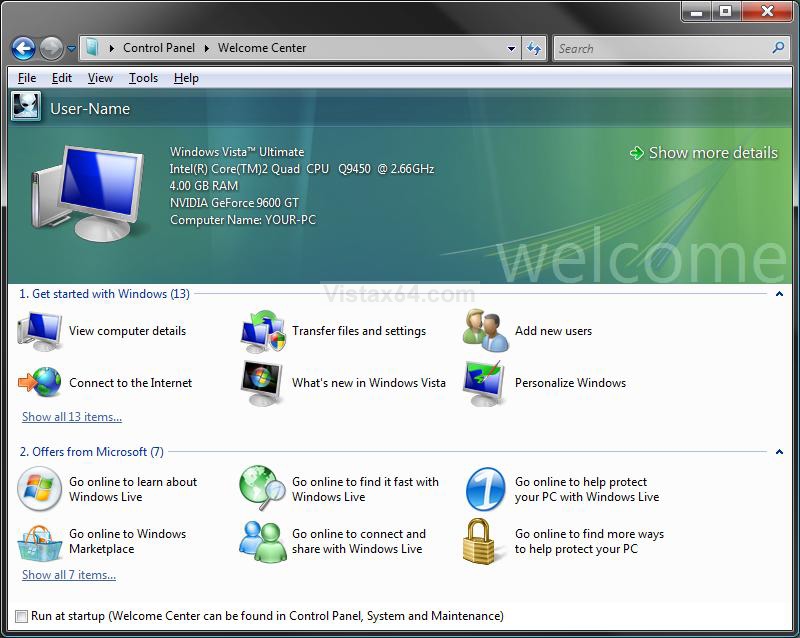The image size is (800, 638).
Task: Open the View computer details icon
Action: (40, 331)
